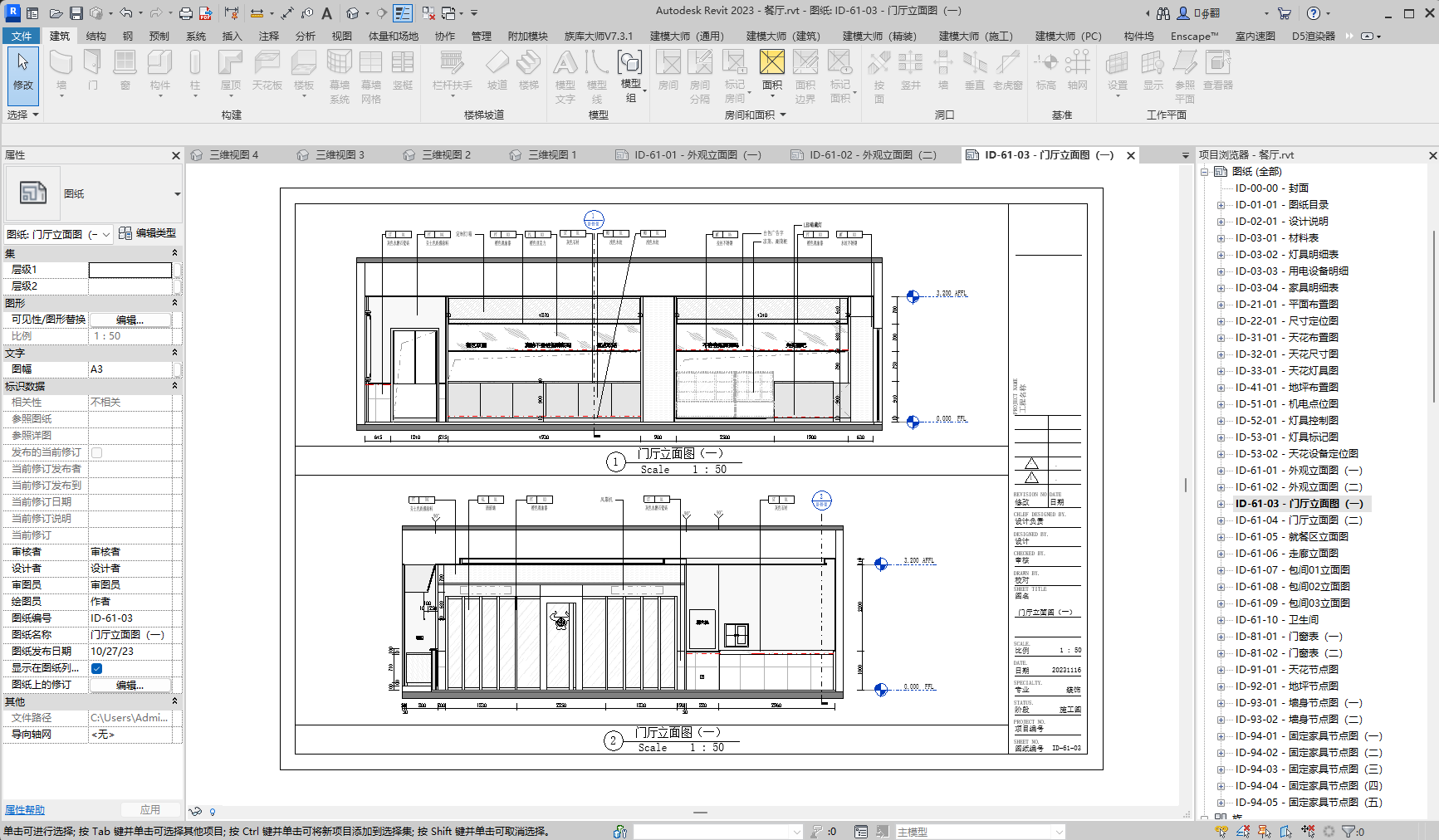The image size is (1439, 840).
Task: Open the 属性帮助 link
Action: [25, 810]
